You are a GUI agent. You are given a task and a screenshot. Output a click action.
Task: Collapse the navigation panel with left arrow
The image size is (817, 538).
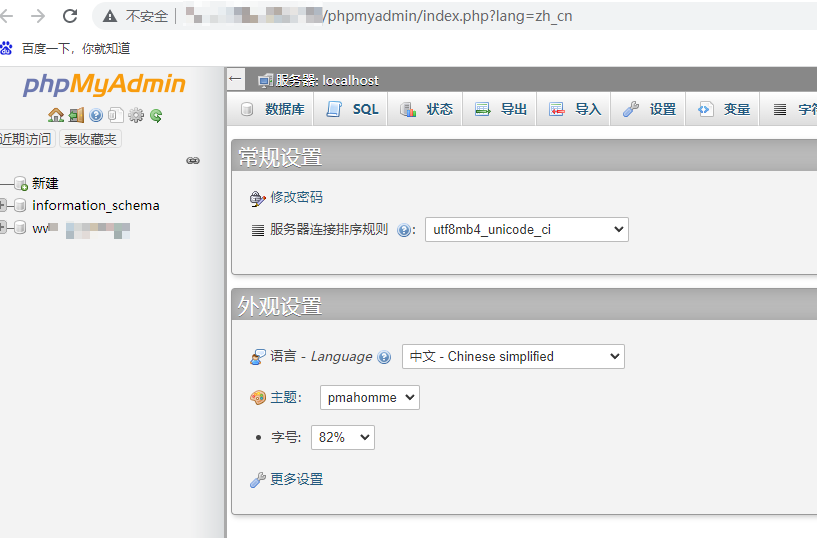pyautogui.click(x=236, y=79)
